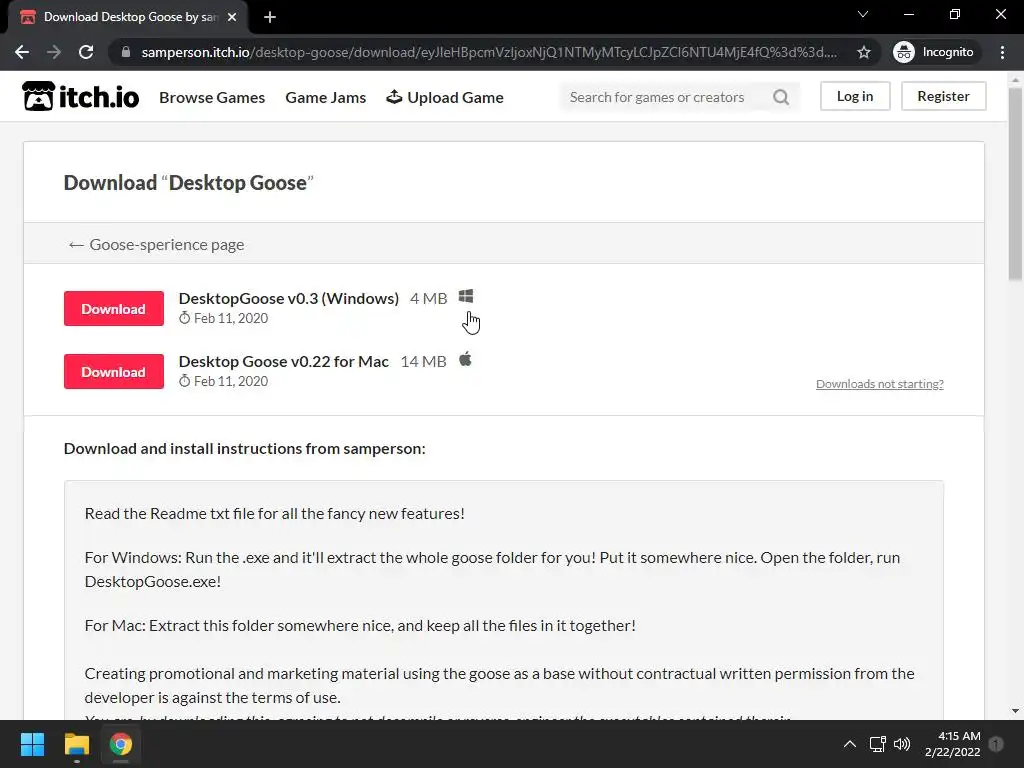1024x768 pixels.
Task: Open the notification center badge
Action: 996,744
